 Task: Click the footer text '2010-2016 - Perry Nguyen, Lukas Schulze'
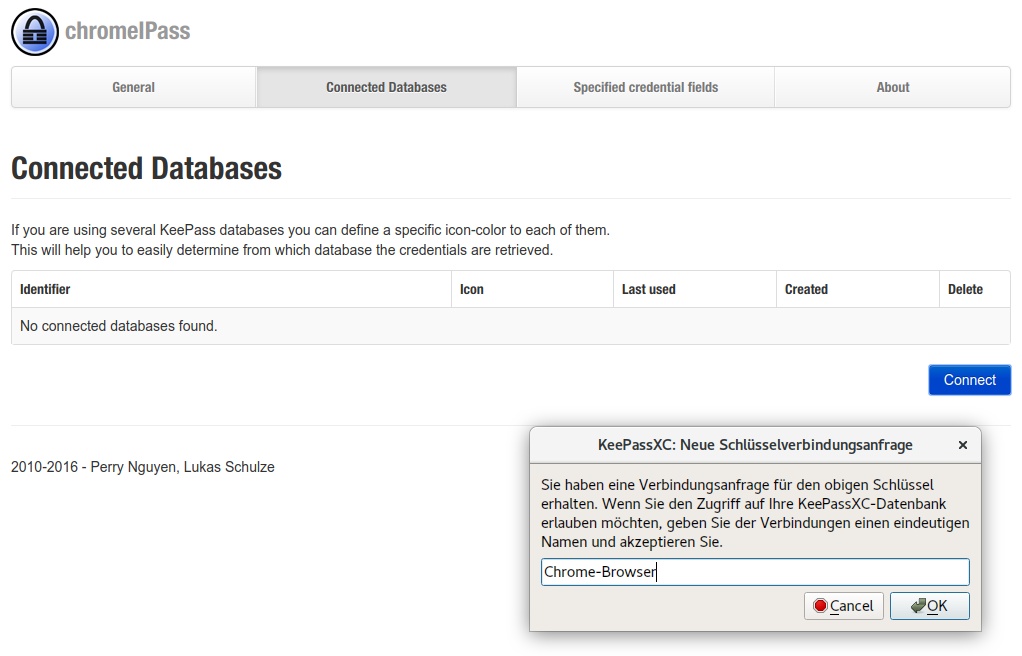pyautogui.click(x=143, y=467)
